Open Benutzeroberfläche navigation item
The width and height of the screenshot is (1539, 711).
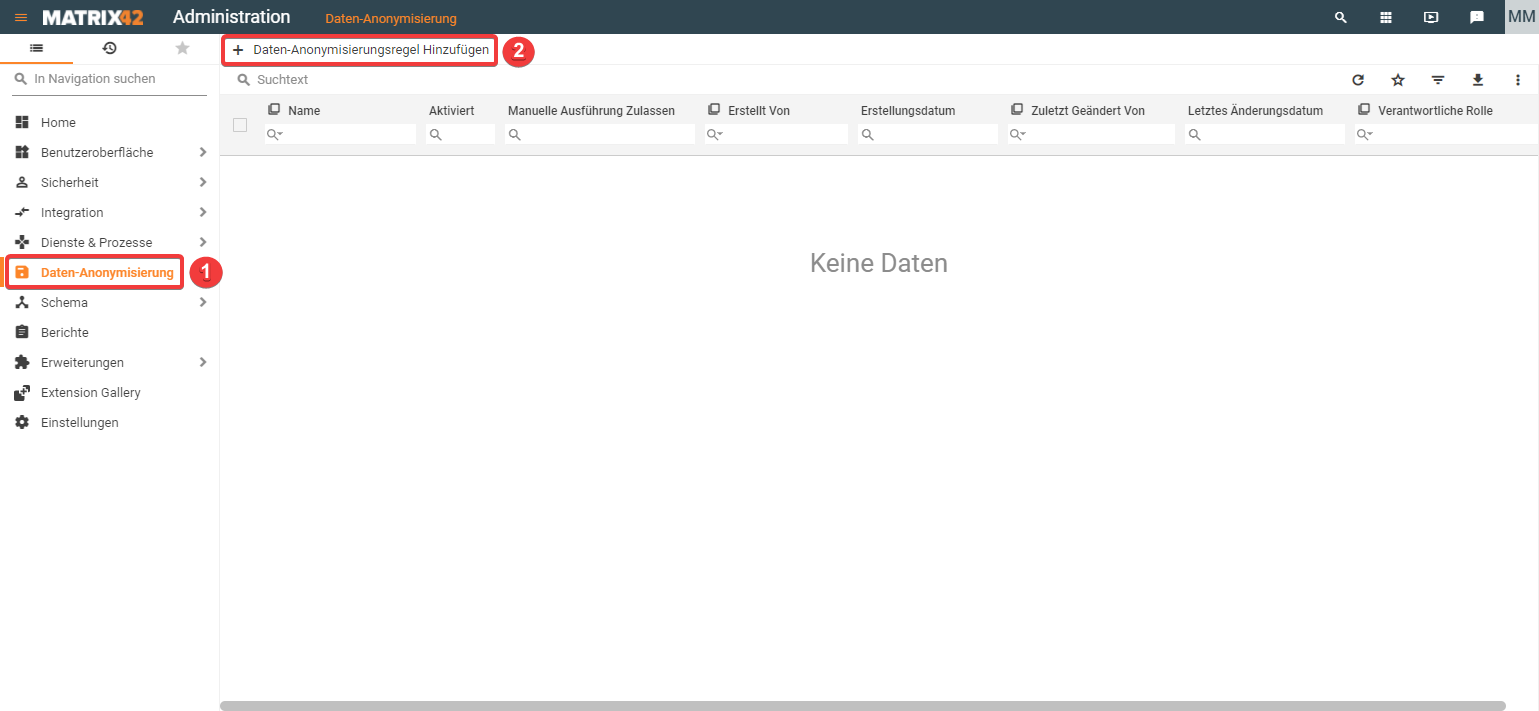coord(97,152)
